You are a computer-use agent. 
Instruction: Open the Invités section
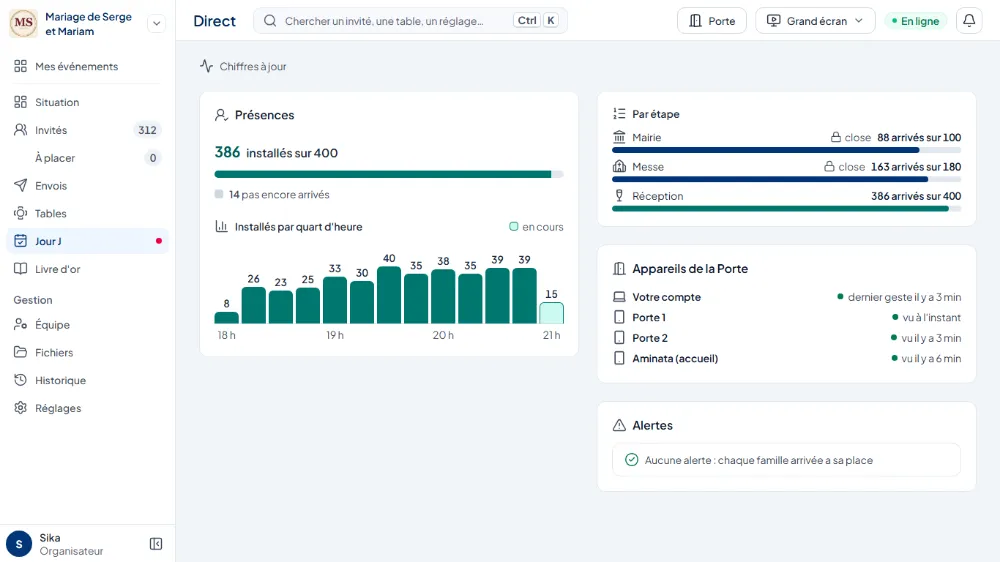87,130
